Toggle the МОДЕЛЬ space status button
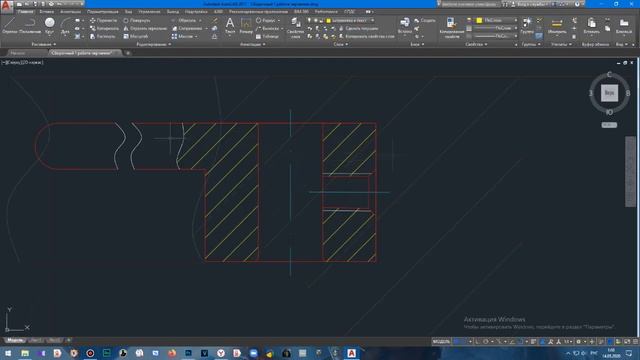This screenshot has width=640, height=360. point(441,341)
